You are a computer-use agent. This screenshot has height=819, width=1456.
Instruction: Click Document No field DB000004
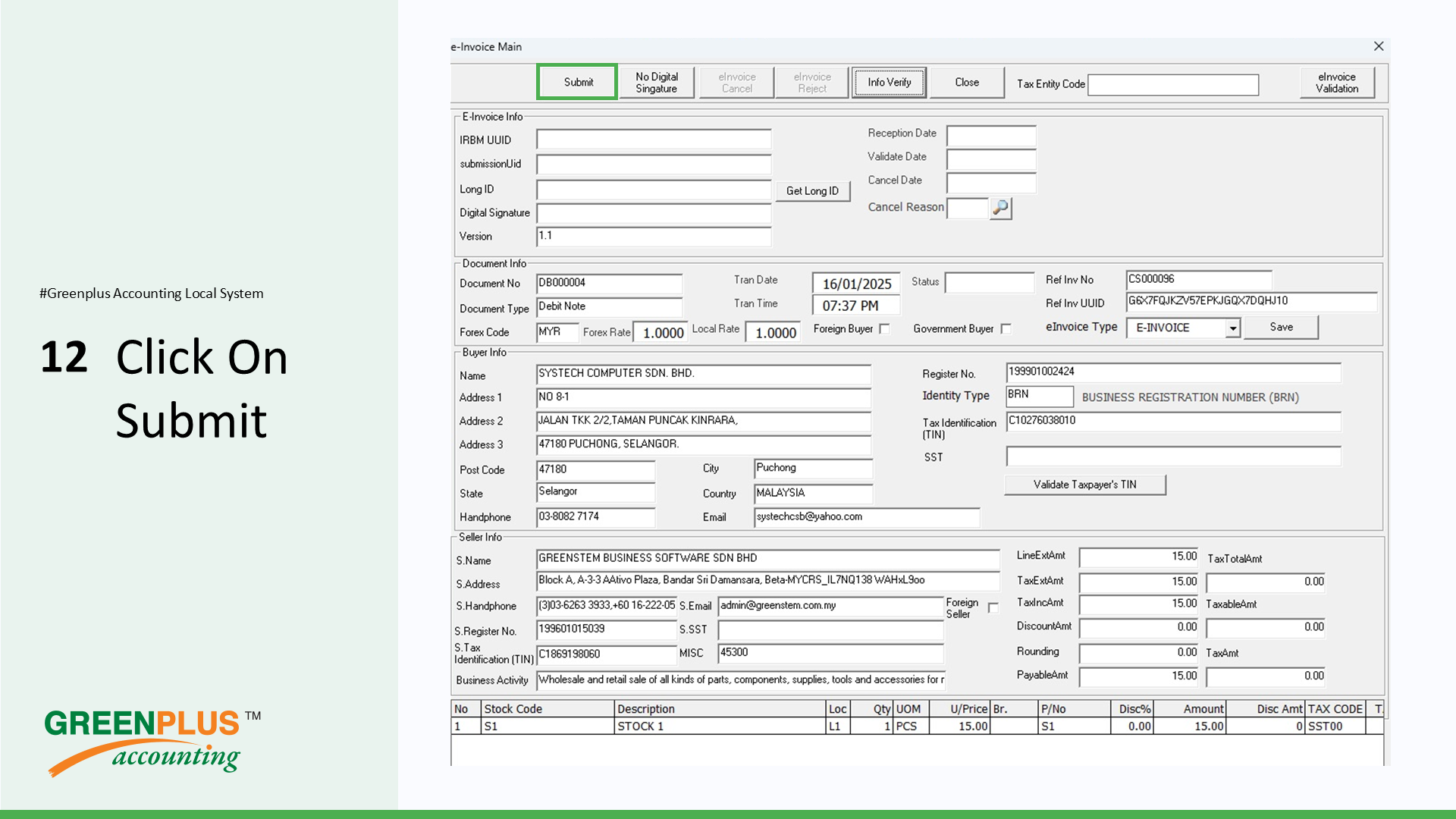click(x=610, y=284)
